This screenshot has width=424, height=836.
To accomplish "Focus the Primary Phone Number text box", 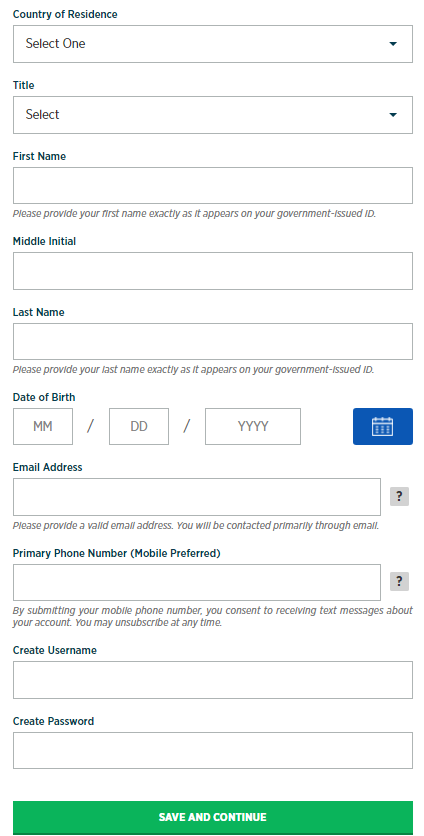I will pos(197,582).
